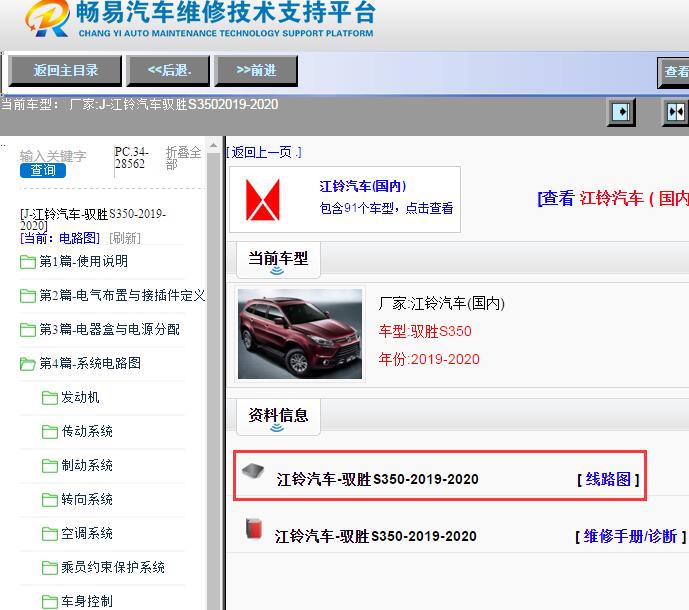Click the gray chip icon beside 线路图 entry
689x610 pixels.
tap(254, 471)
